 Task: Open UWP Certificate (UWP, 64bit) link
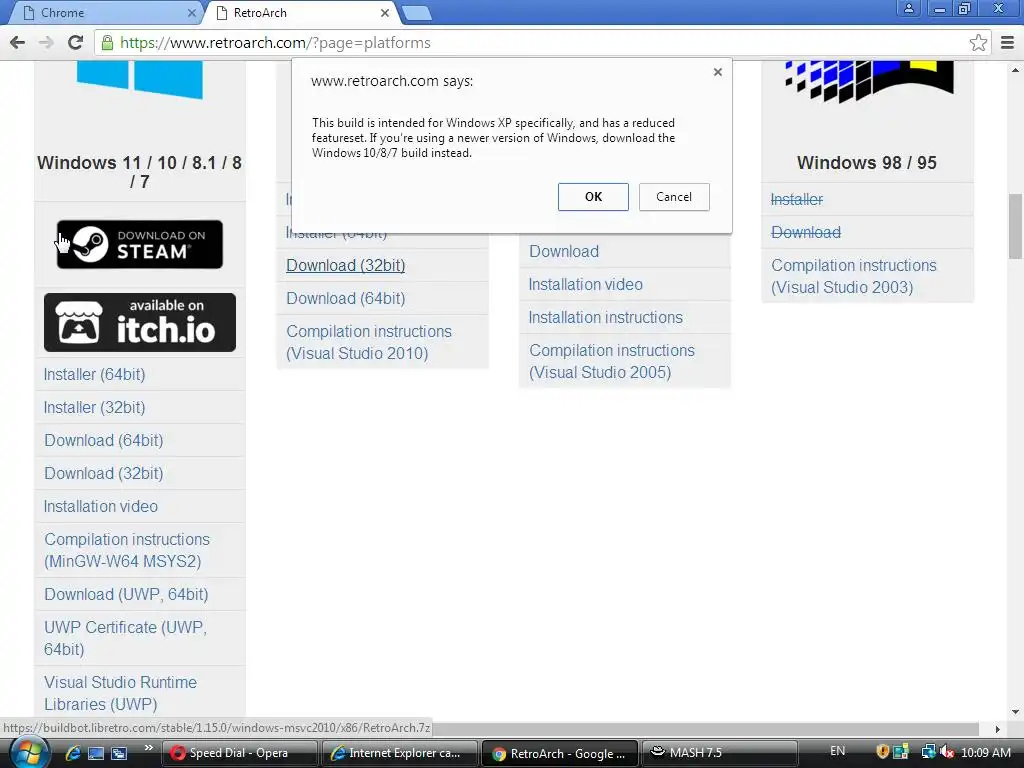pyautogui.click(x=125, y=638)
